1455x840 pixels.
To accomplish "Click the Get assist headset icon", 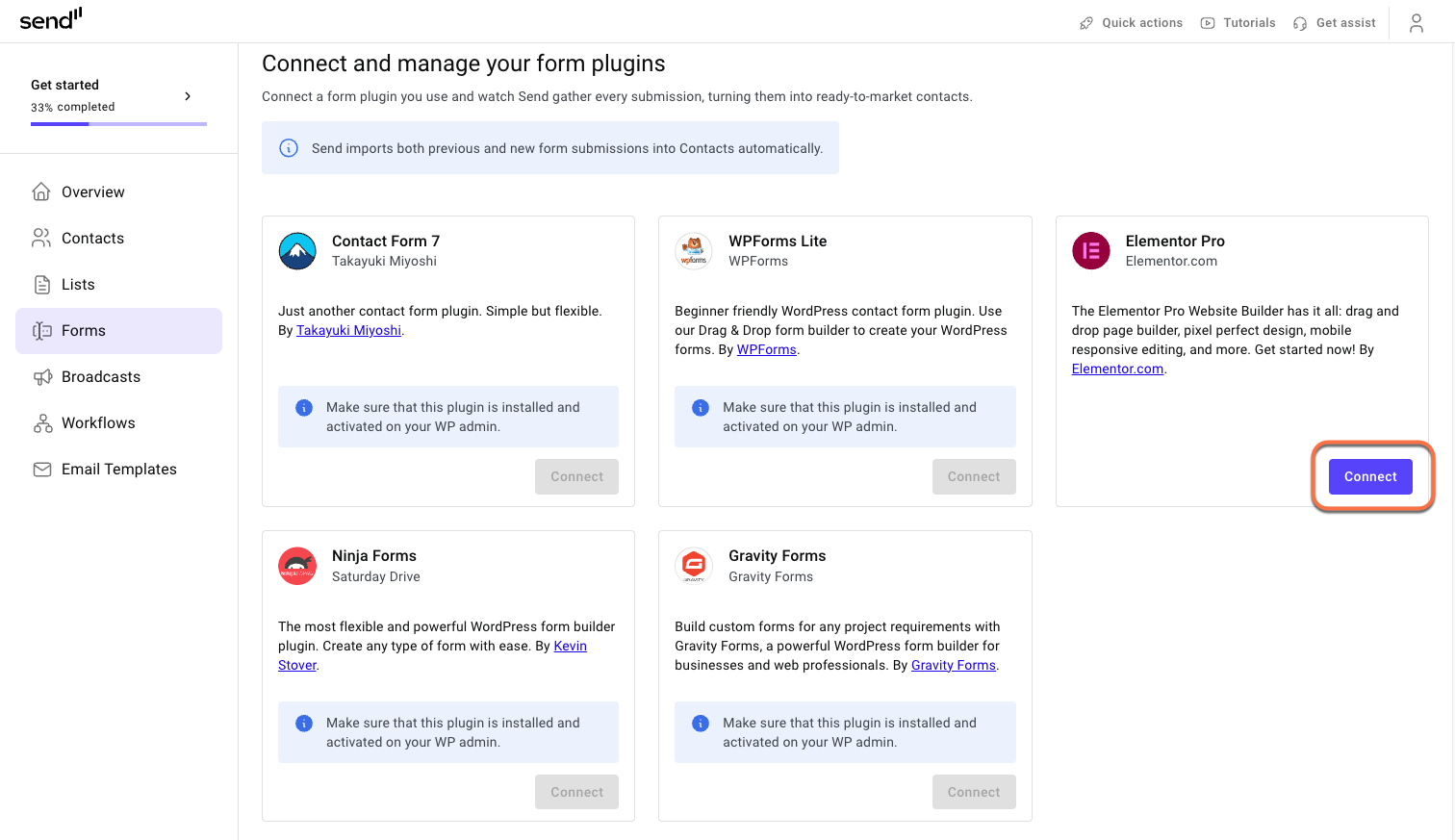I will (1300, 23).
